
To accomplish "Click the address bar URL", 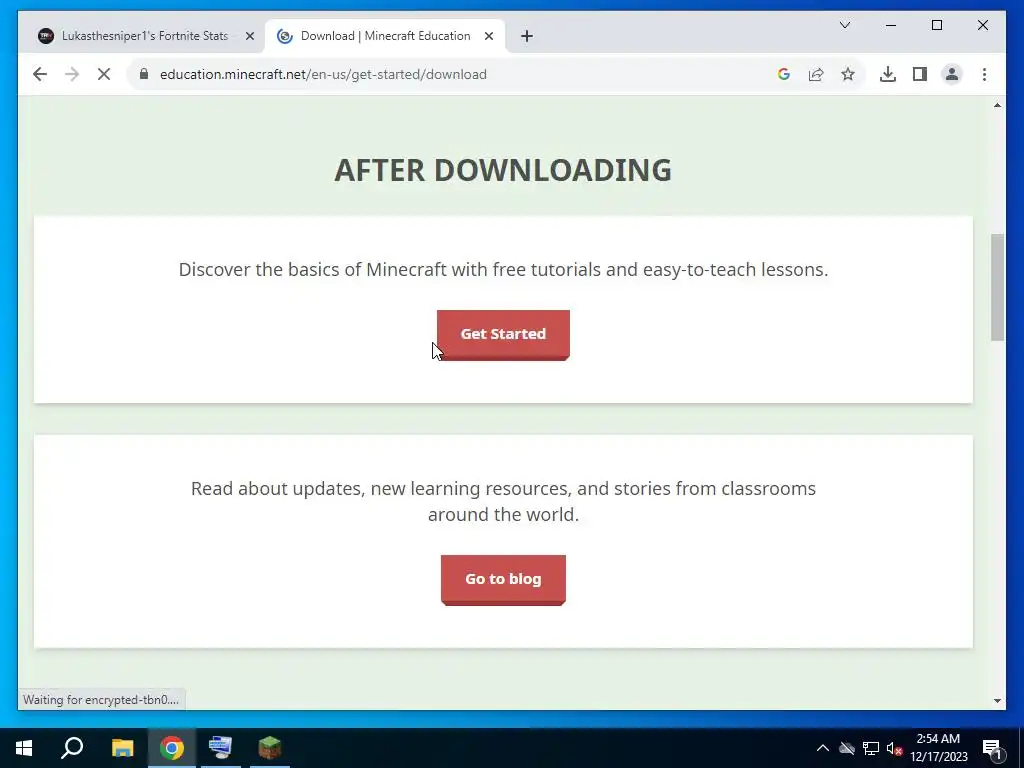I will (x=323, y=74).
